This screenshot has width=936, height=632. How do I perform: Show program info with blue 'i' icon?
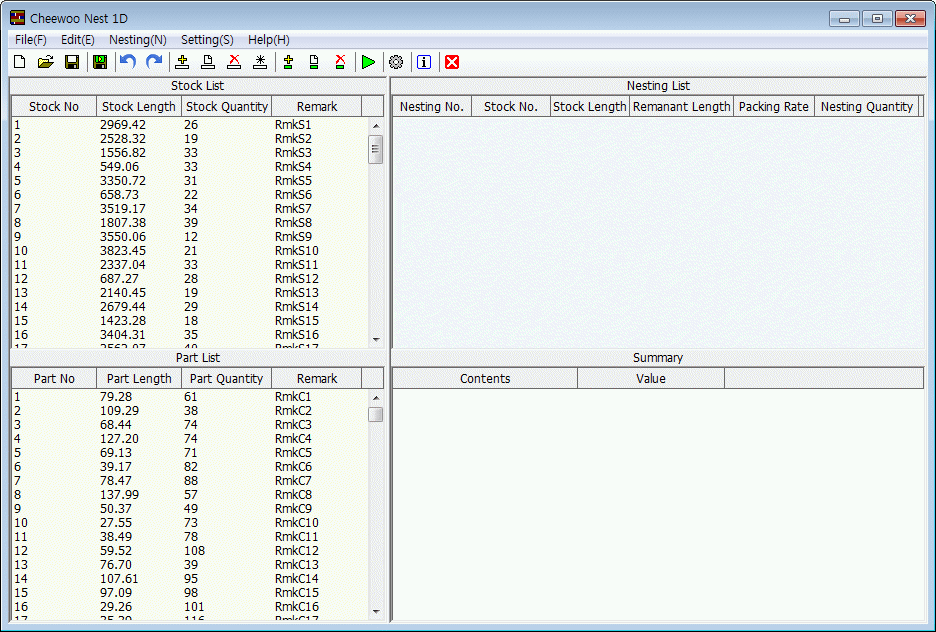[424, 62]
